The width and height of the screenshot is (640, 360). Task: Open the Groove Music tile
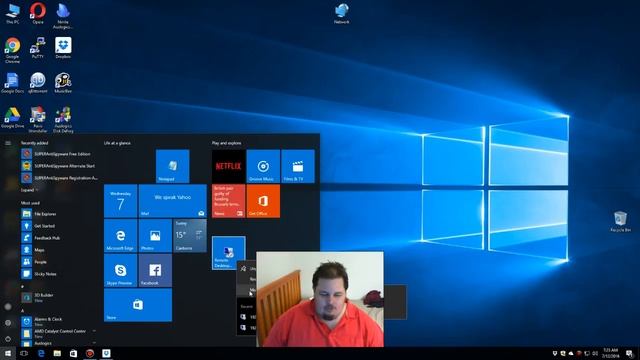pyautogui.click(x=263, y=166)
